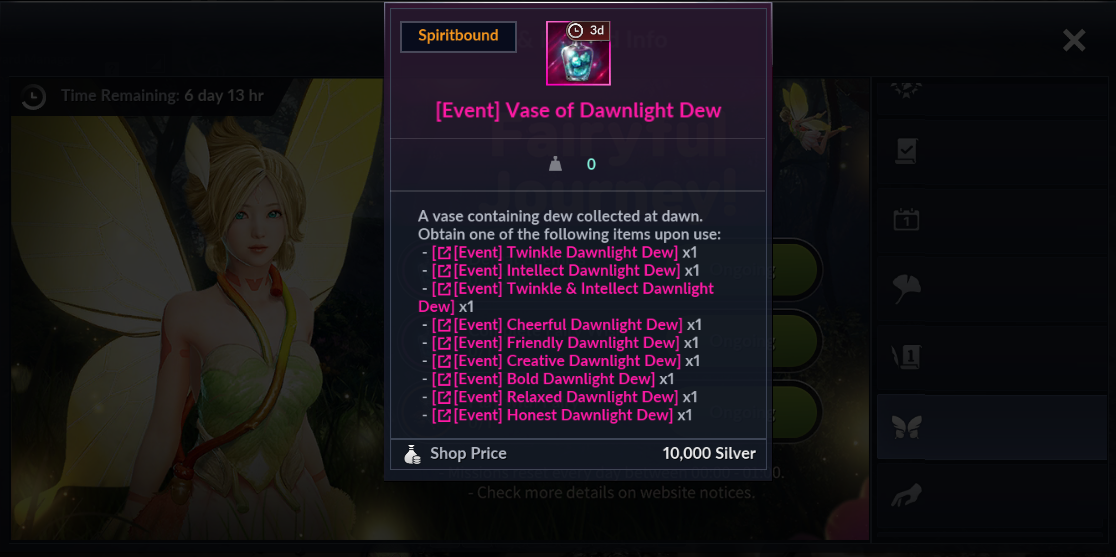Viewport: 1116px width, 557px height.
Task: Click the topmost starburst sidebar icon
Action: [907, 90]
